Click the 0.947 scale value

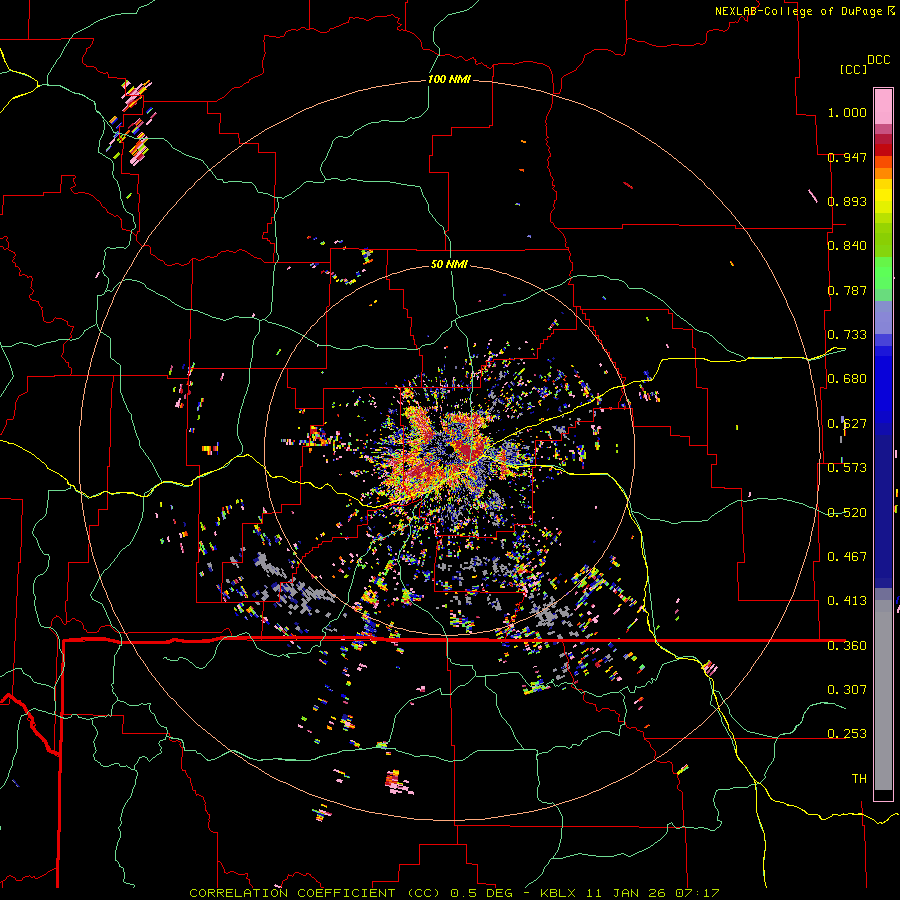tap(847, 157)
